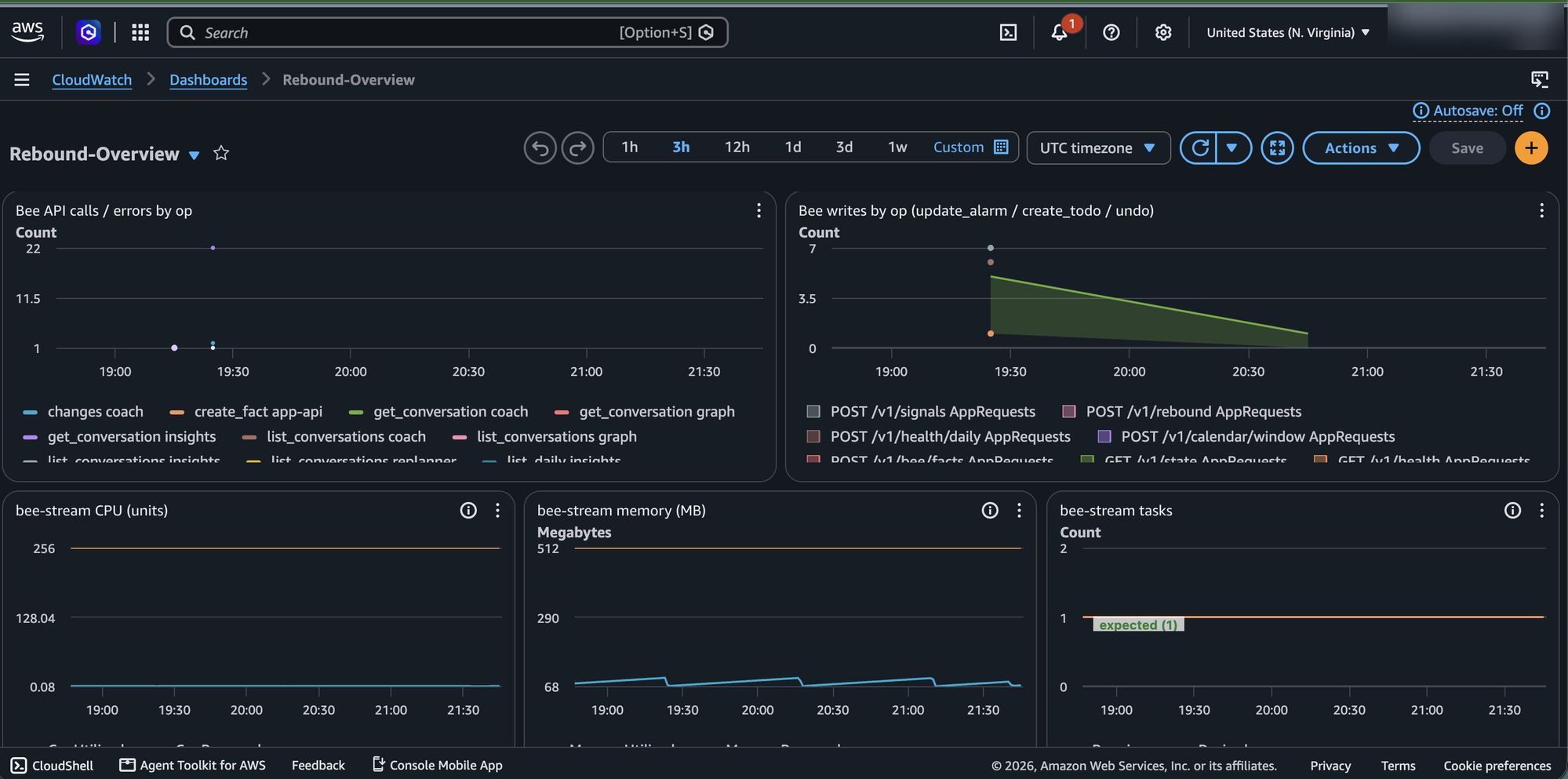
Task: Open the Custom time range calendar icon
Action: [1001, 147]
